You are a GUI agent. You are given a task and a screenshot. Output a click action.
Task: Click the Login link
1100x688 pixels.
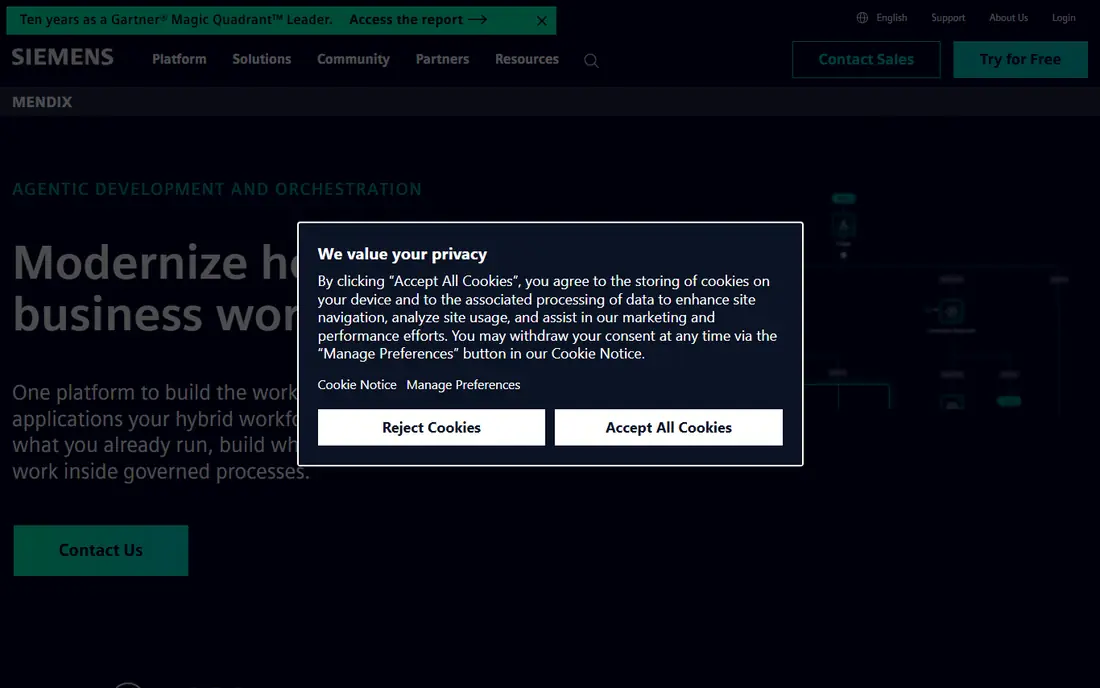click(x=1064, y=18)
